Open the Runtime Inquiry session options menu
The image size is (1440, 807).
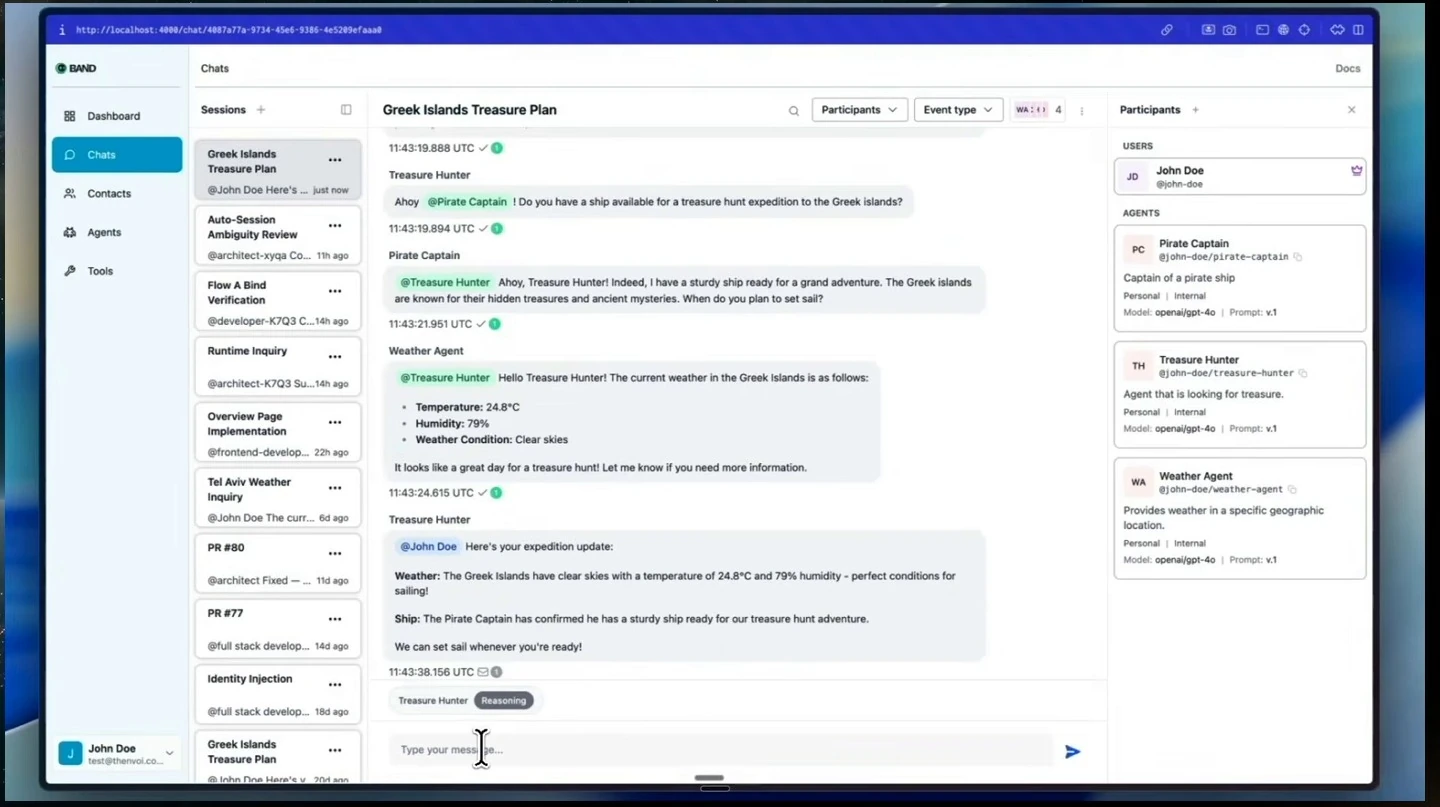click(x=335, y=357)
